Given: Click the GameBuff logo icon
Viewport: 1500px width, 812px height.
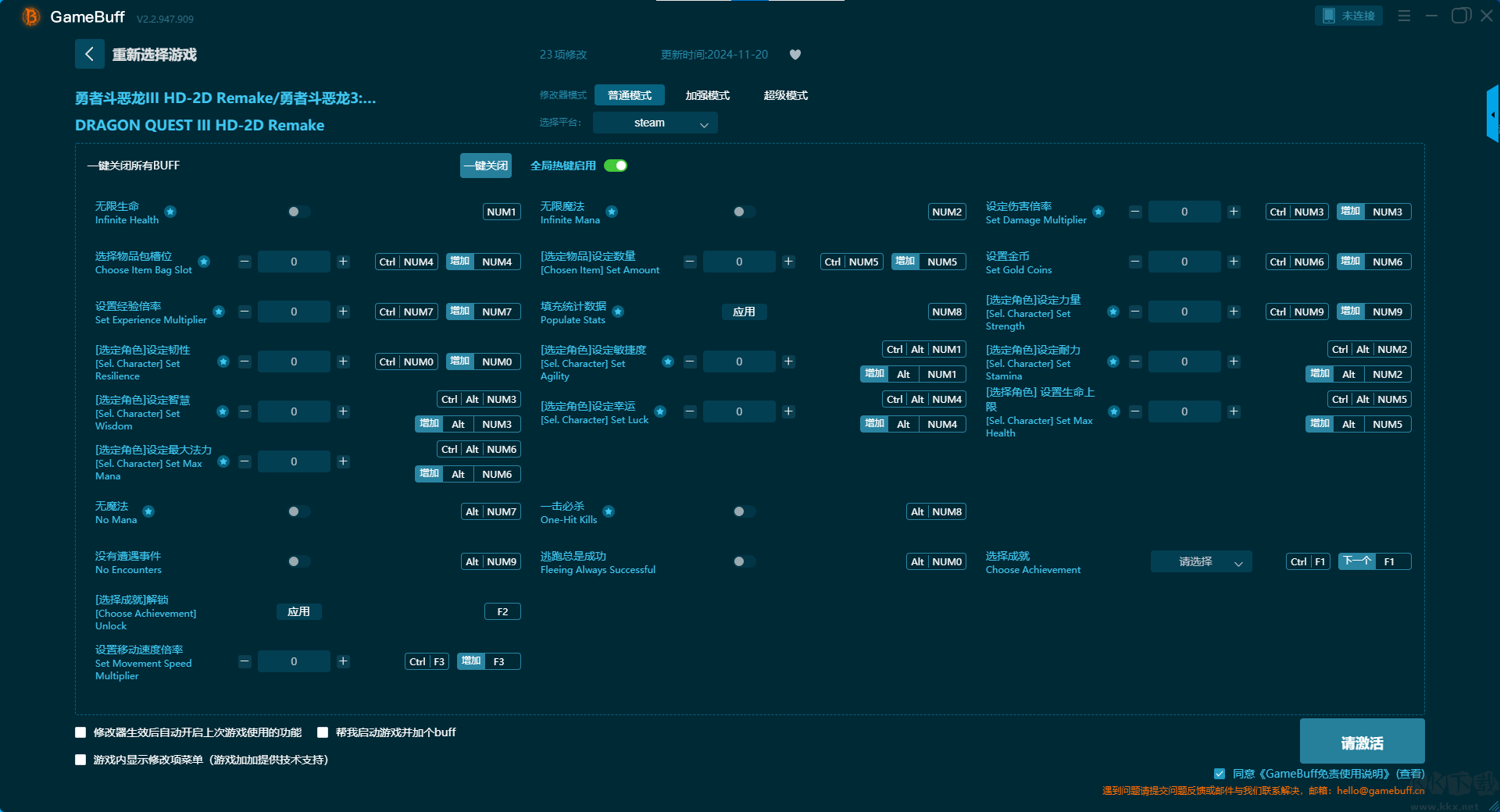Looking at the screenshot, I should click(x=30, y=16).
